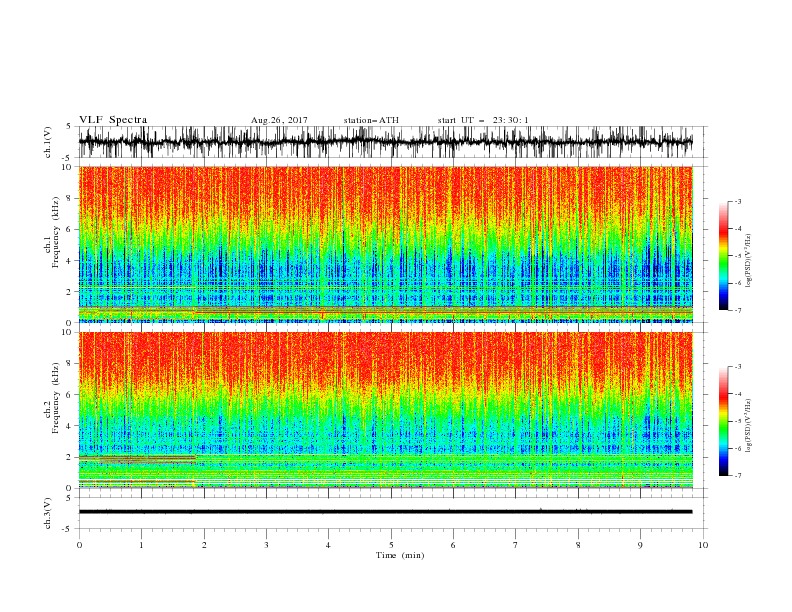
Task: Click the "ch.3(V)" axis label
Action: (x=48, y=513)
